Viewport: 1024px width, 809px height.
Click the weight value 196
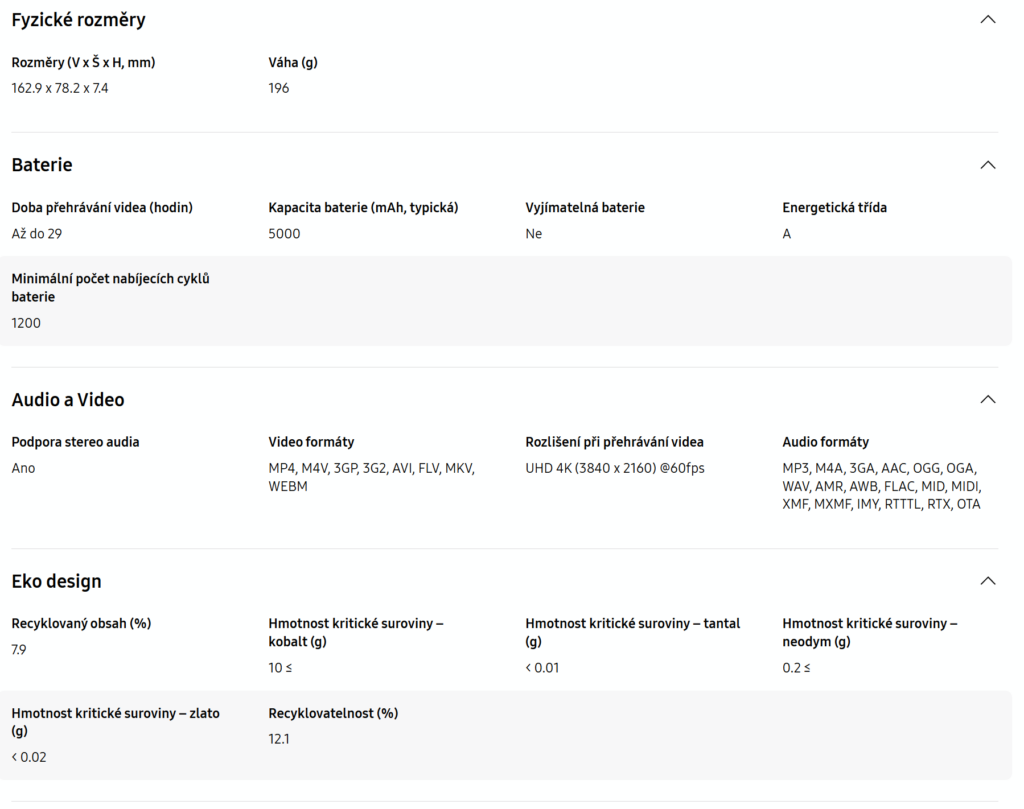pos(279,88)
